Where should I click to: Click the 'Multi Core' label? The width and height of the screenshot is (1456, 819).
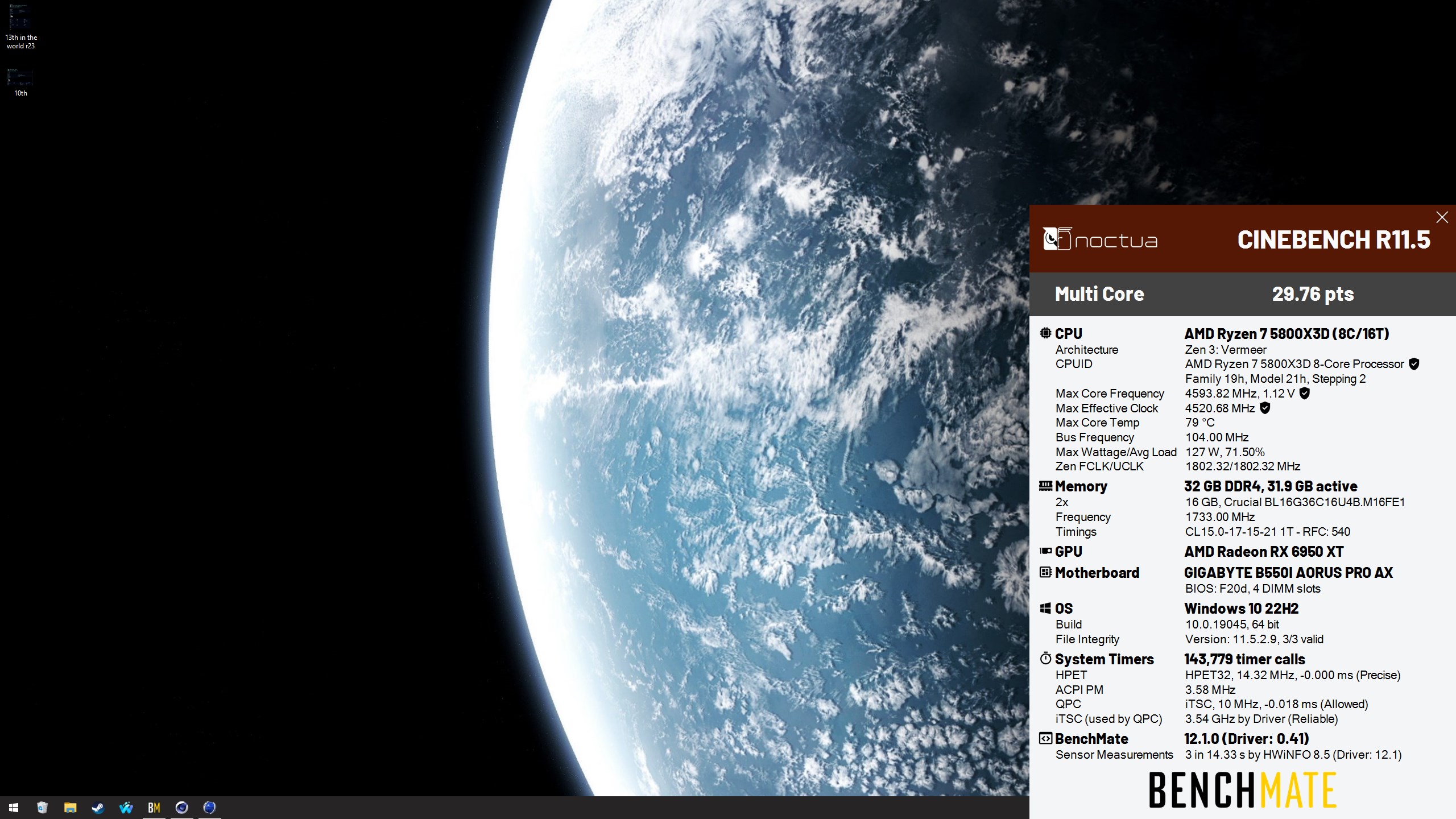point(1099,294)
